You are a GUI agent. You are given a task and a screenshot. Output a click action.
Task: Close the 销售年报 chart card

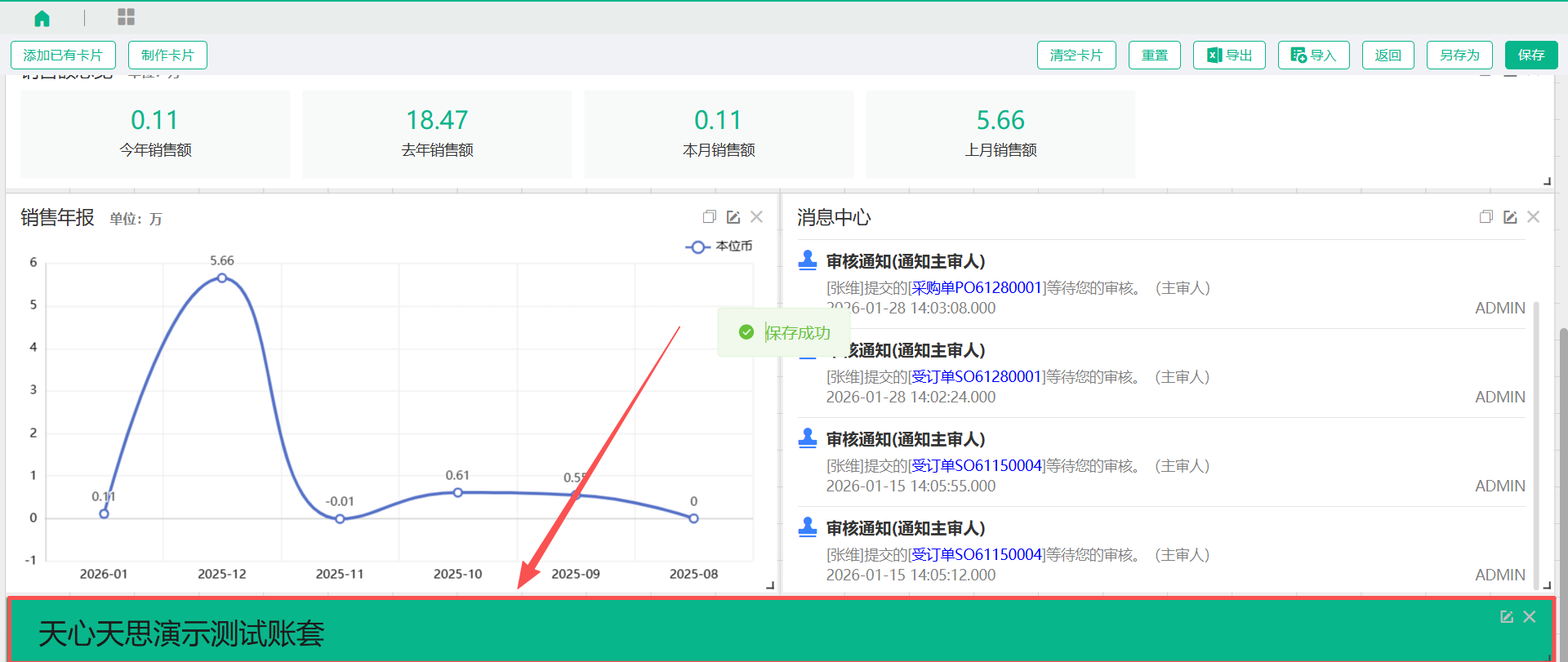757,217
